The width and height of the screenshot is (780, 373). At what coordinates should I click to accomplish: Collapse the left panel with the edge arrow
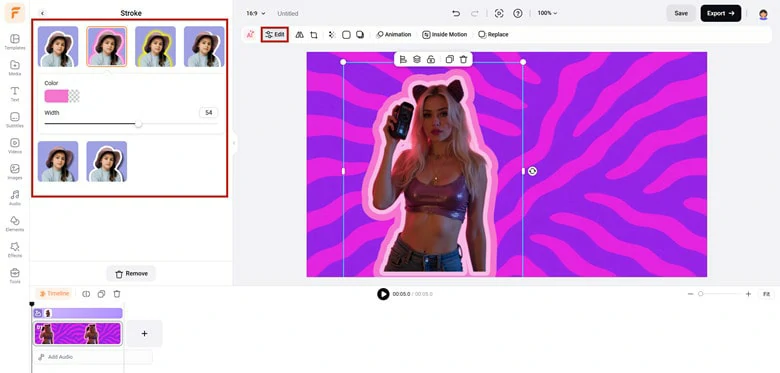tap(234, 143)
